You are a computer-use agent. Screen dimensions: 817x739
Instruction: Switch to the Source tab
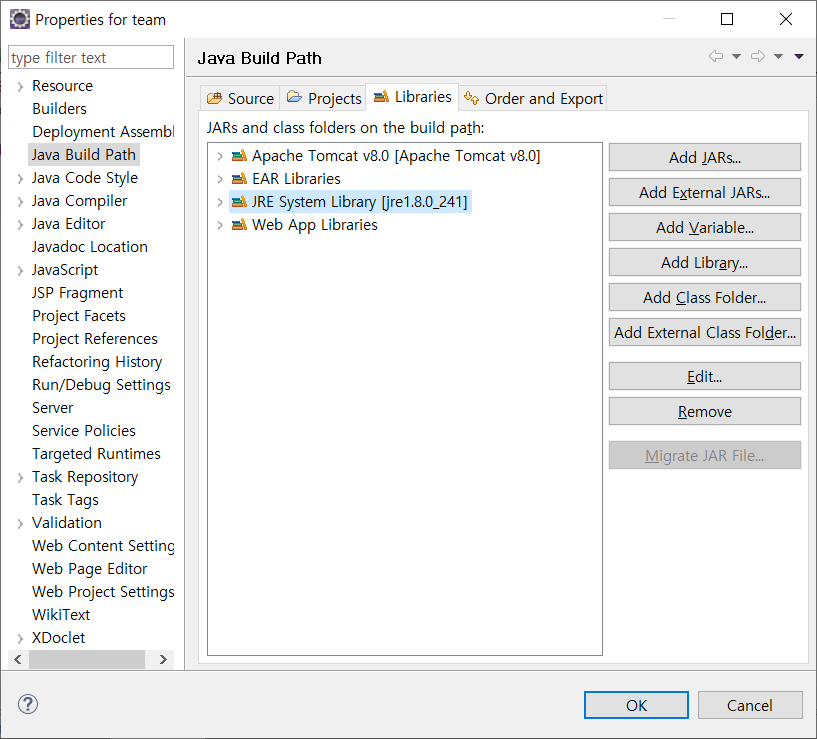tap(240, 98)
